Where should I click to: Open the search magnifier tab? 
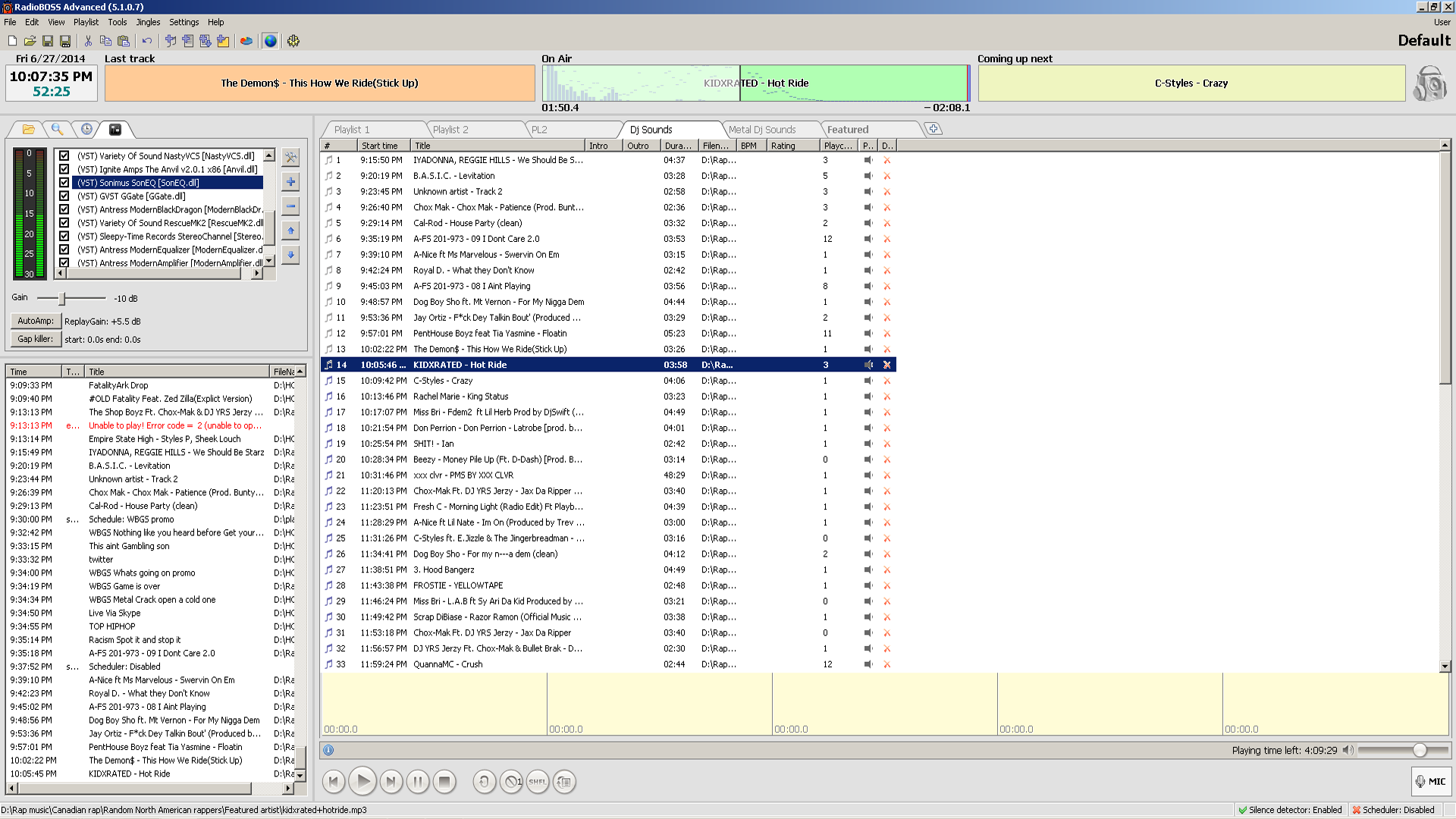57,129
